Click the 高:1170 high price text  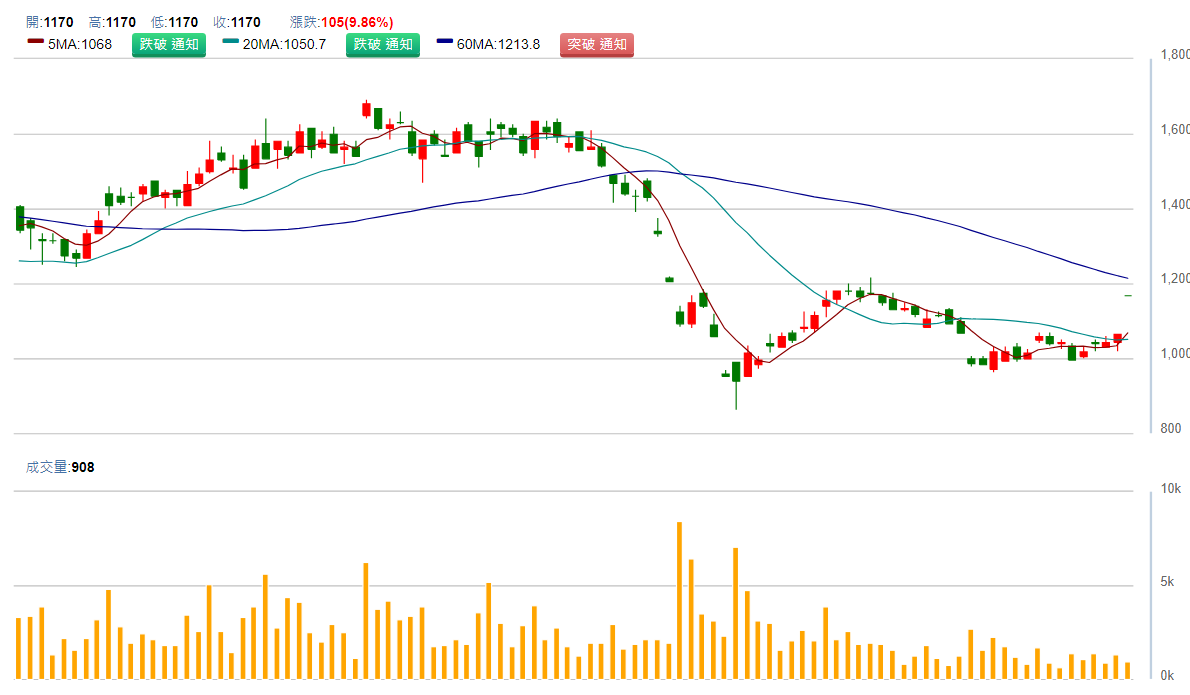click(x=112, y=22)
